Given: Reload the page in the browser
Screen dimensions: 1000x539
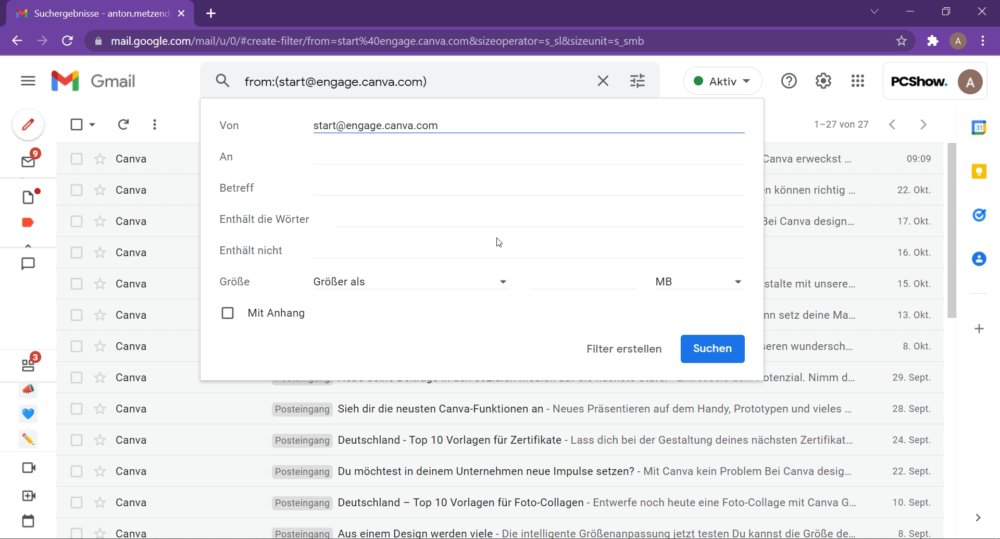Looking at the screenshot, I should 67,41.
